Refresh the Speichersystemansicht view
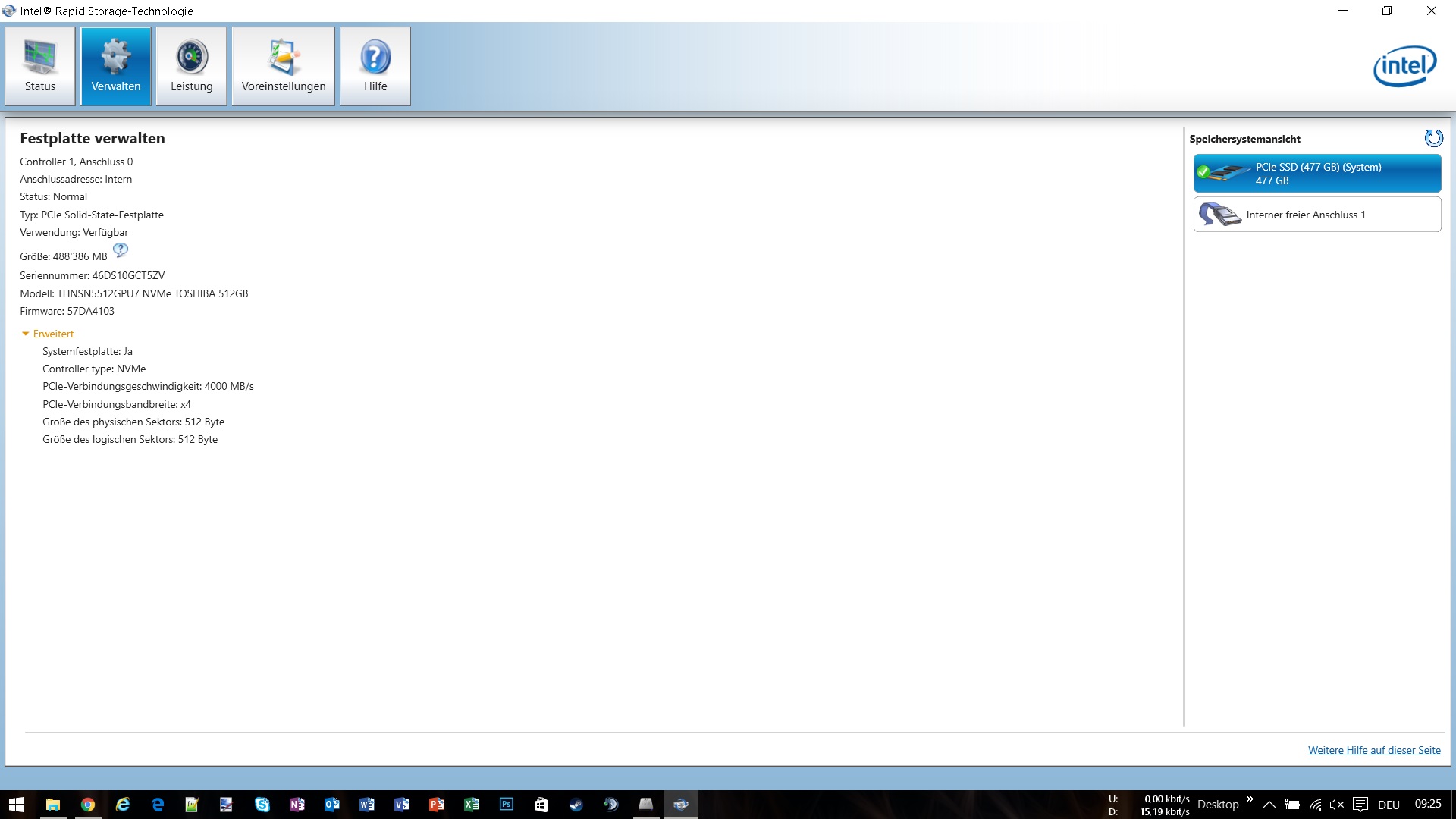This screenshot has height=819, width=1456. coord(1433,138)
